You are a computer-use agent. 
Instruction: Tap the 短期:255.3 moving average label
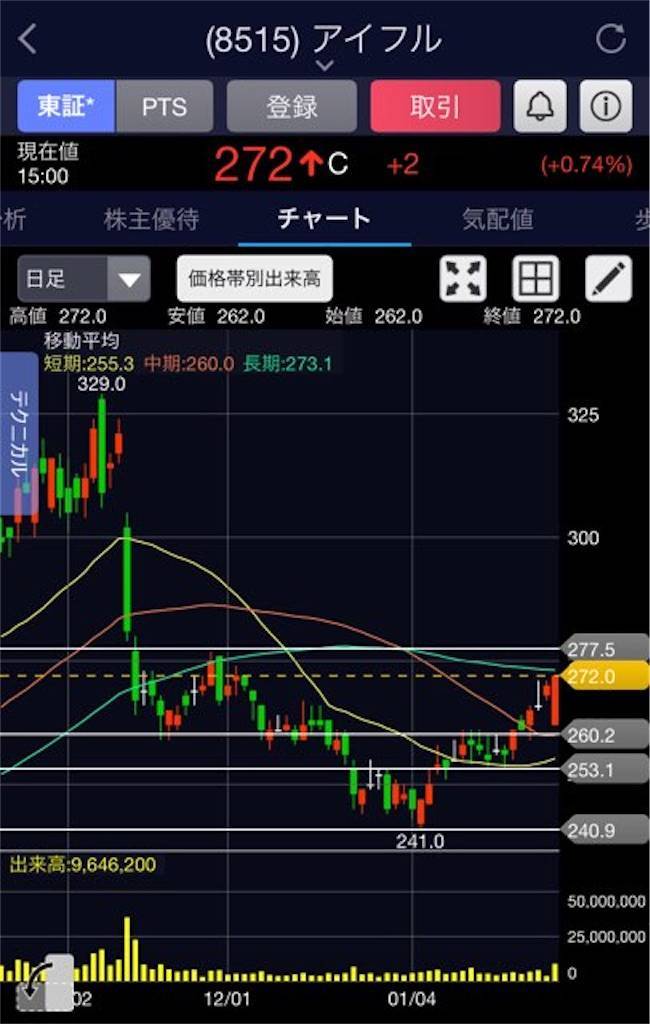(89, 364)
